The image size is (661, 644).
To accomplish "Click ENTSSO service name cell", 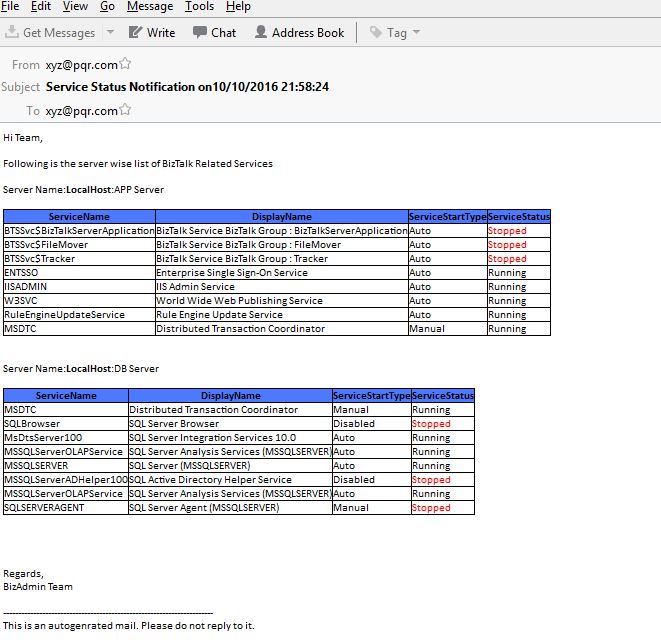I will [79, 273].
